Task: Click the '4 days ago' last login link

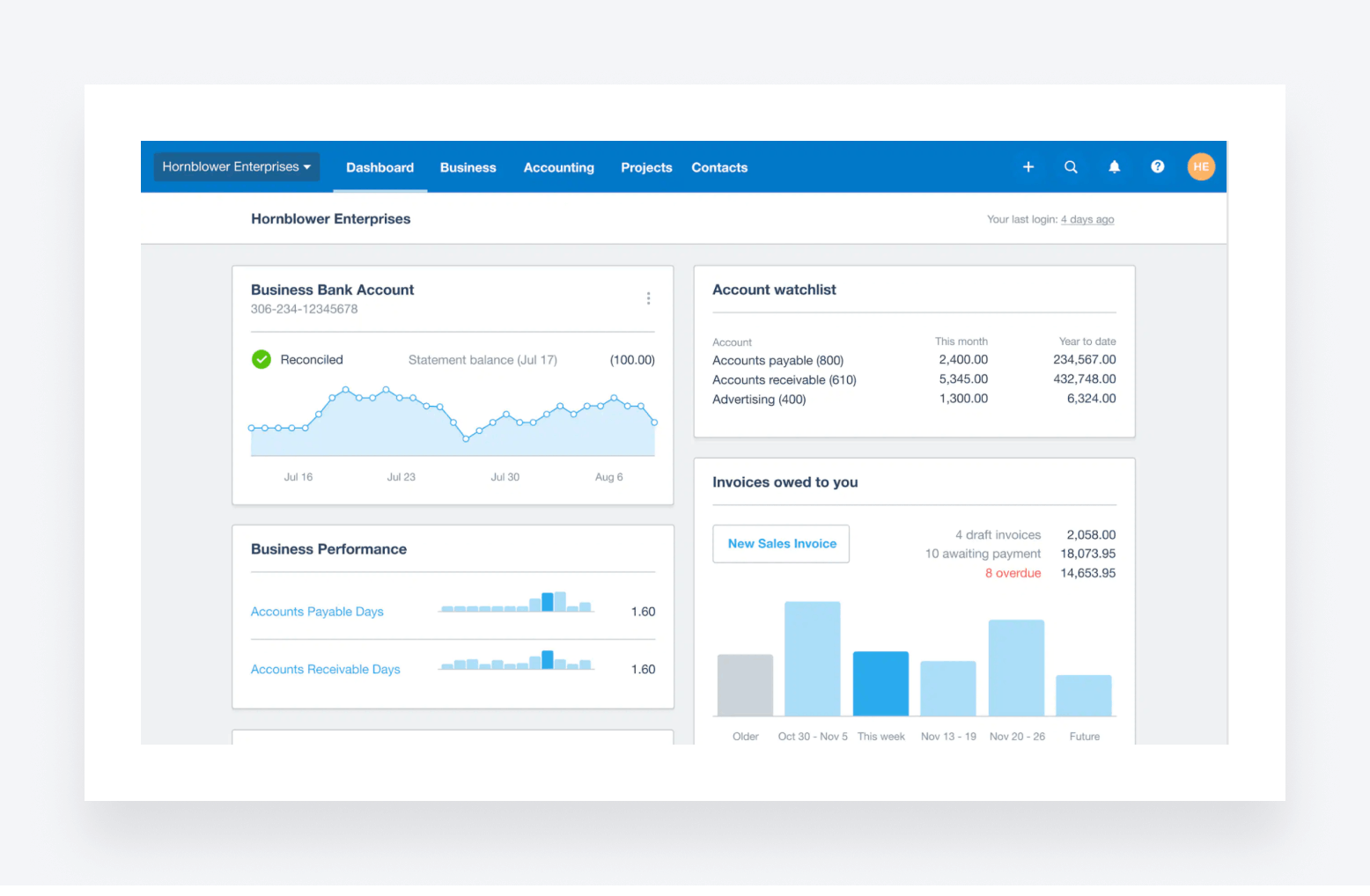Action: coord(1087,220)
